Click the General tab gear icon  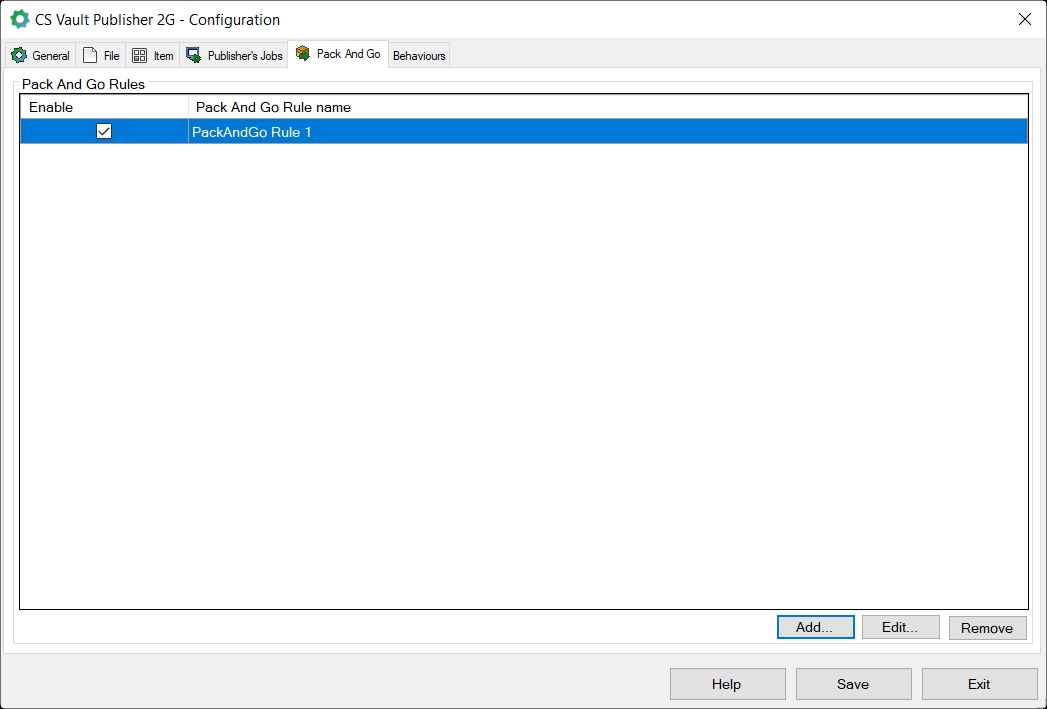19,56
